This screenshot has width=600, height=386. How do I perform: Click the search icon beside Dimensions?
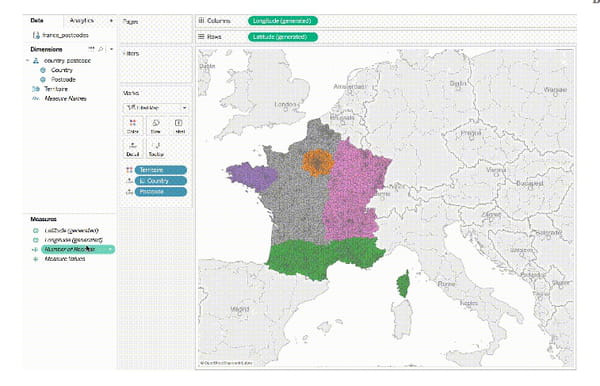101,49
